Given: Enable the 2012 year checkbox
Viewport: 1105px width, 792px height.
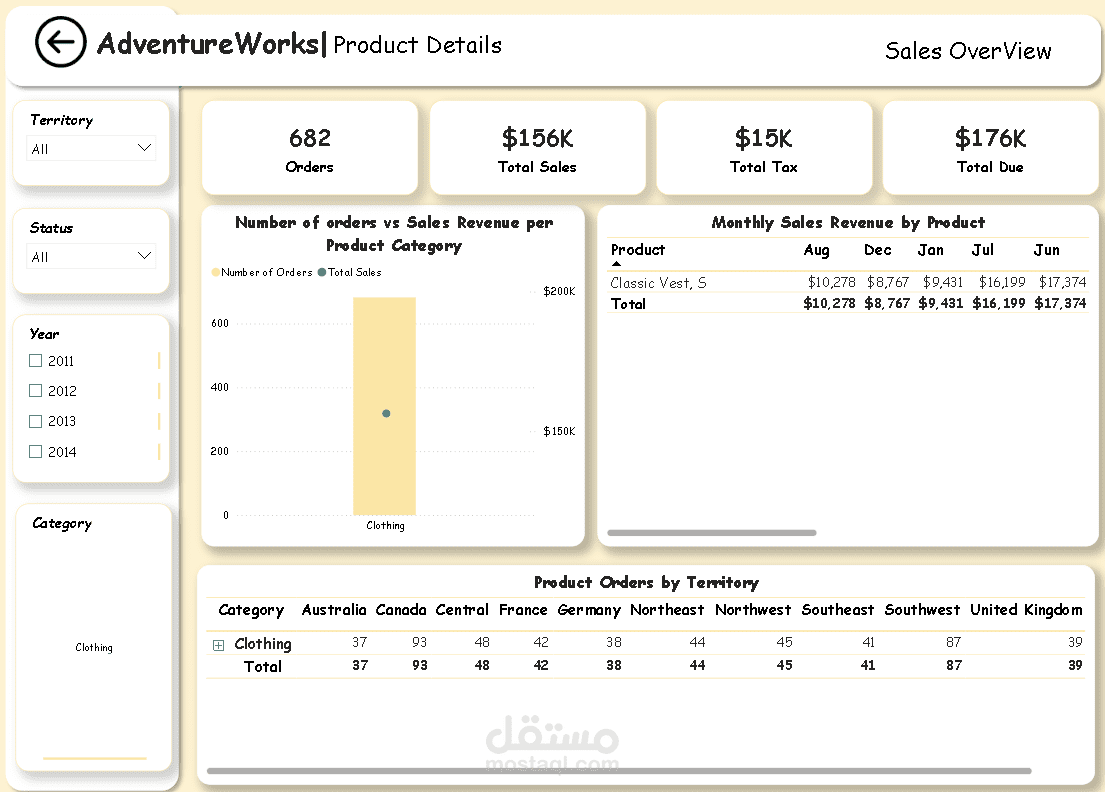Looking at the screenshot, I should (35, 390).
